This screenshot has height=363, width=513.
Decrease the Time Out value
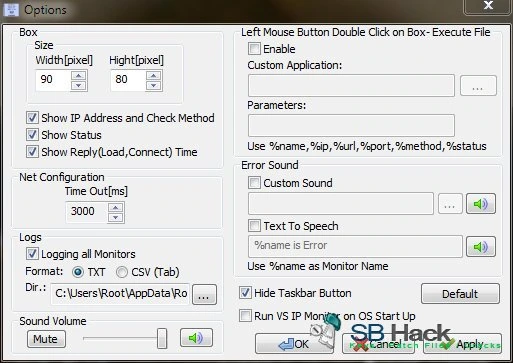point(115,218)
